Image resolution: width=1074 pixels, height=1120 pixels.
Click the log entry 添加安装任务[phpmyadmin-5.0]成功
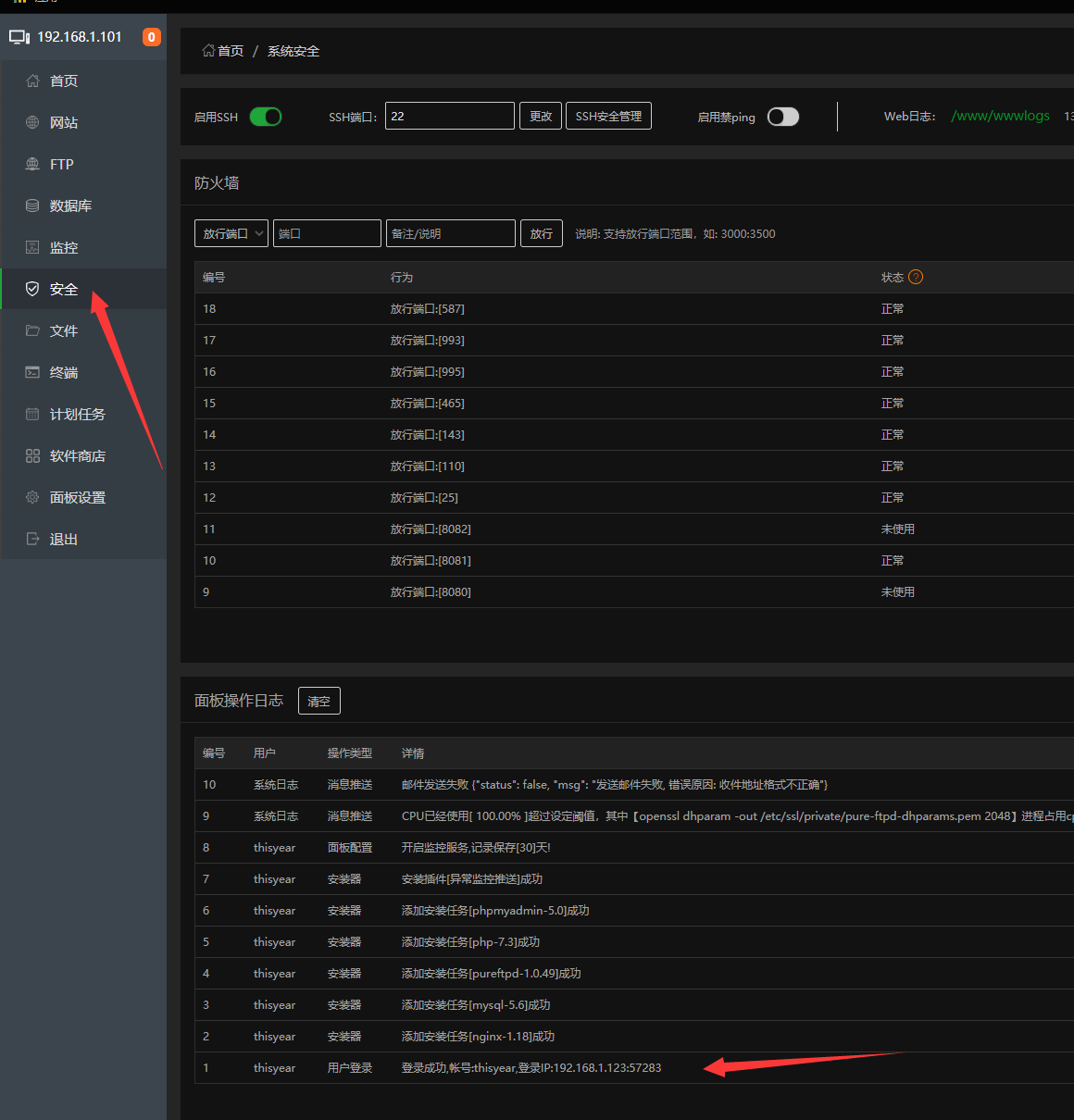tap(634, 911)
